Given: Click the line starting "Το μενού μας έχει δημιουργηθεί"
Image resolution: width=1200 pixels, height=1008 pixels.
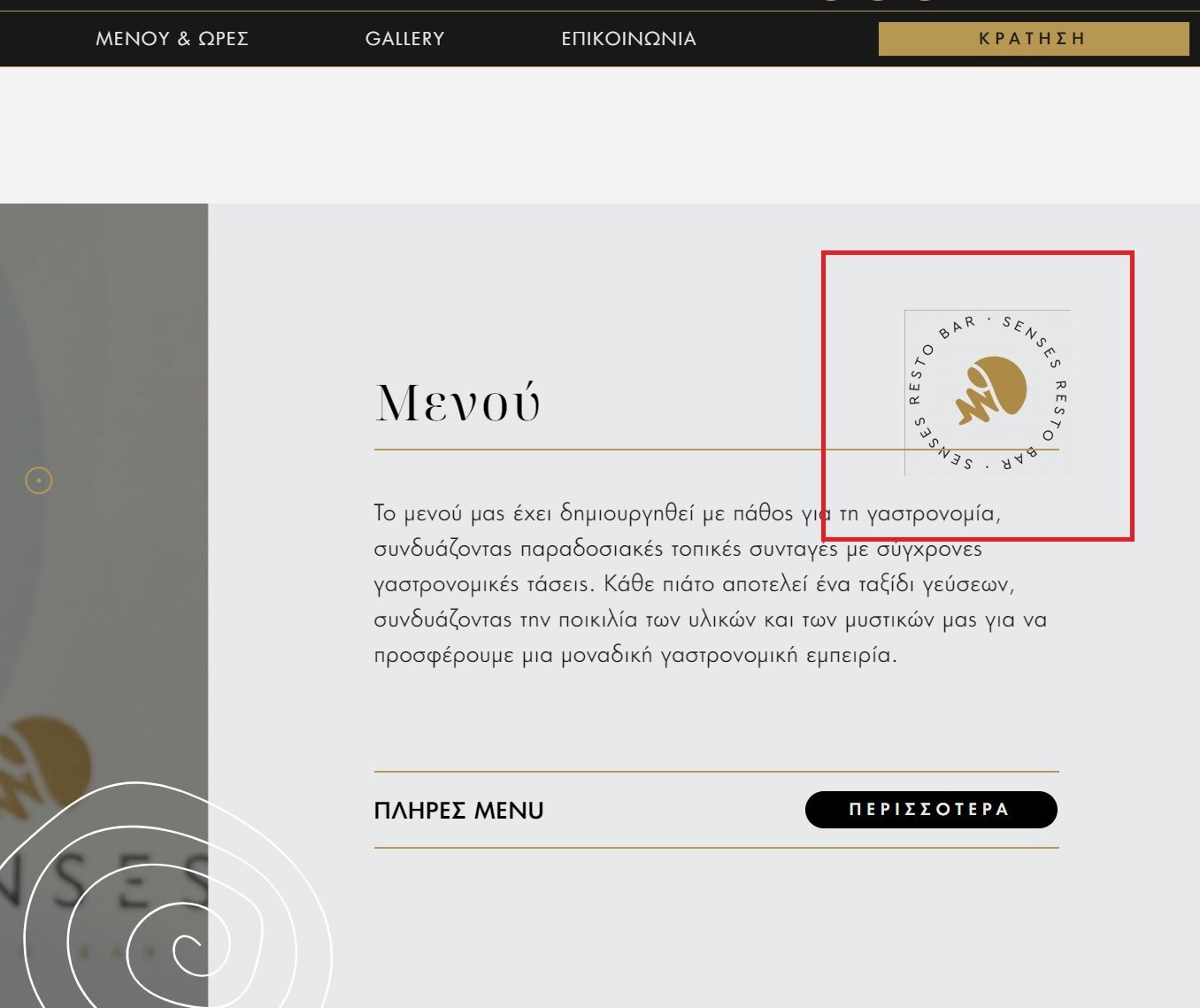Looking at the screenshot, I should (687, 513).
